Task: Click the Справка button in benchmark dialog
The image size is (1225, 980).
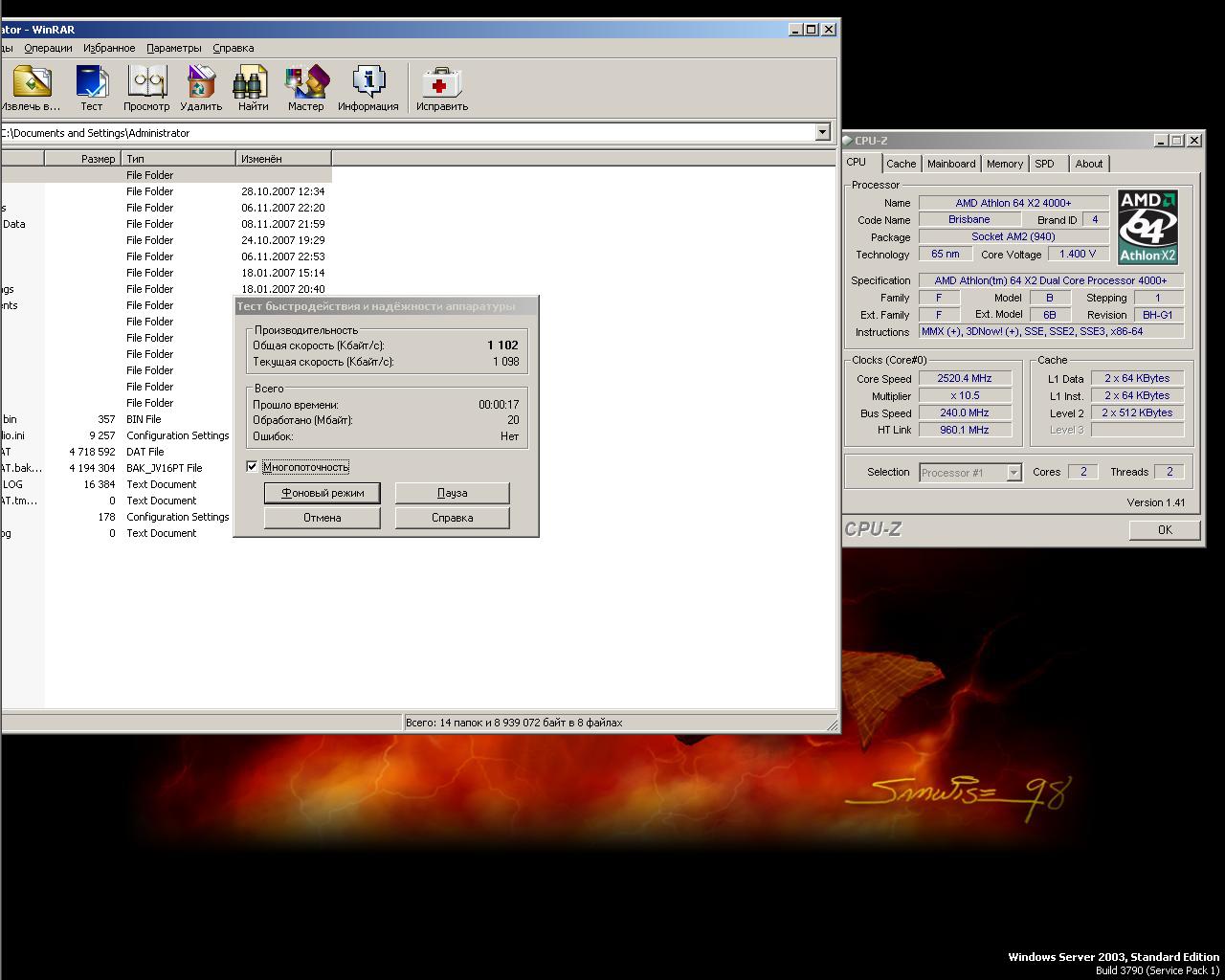Action: [452, 518]
